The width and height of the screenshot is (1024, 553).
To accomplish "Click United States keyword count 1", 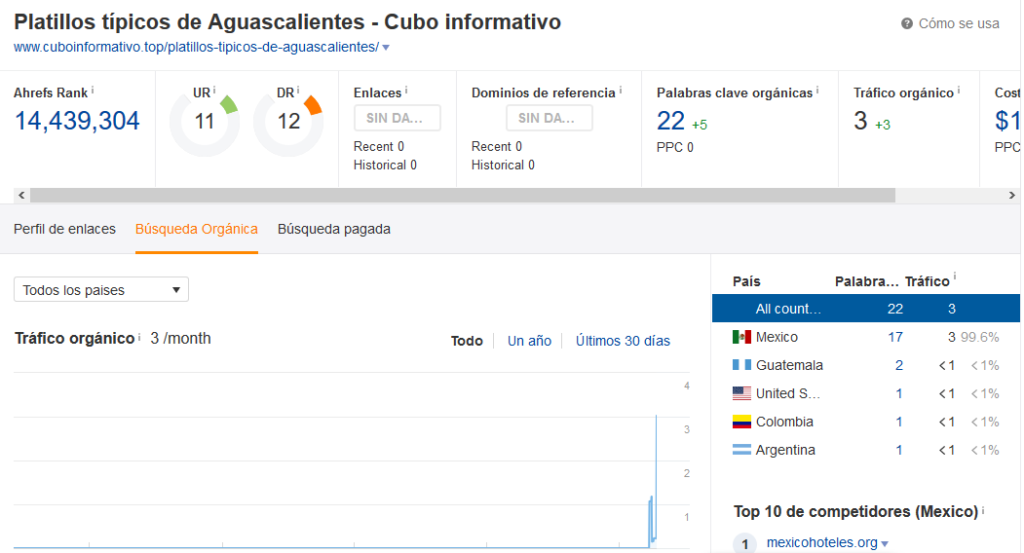I will pos(899,393).
